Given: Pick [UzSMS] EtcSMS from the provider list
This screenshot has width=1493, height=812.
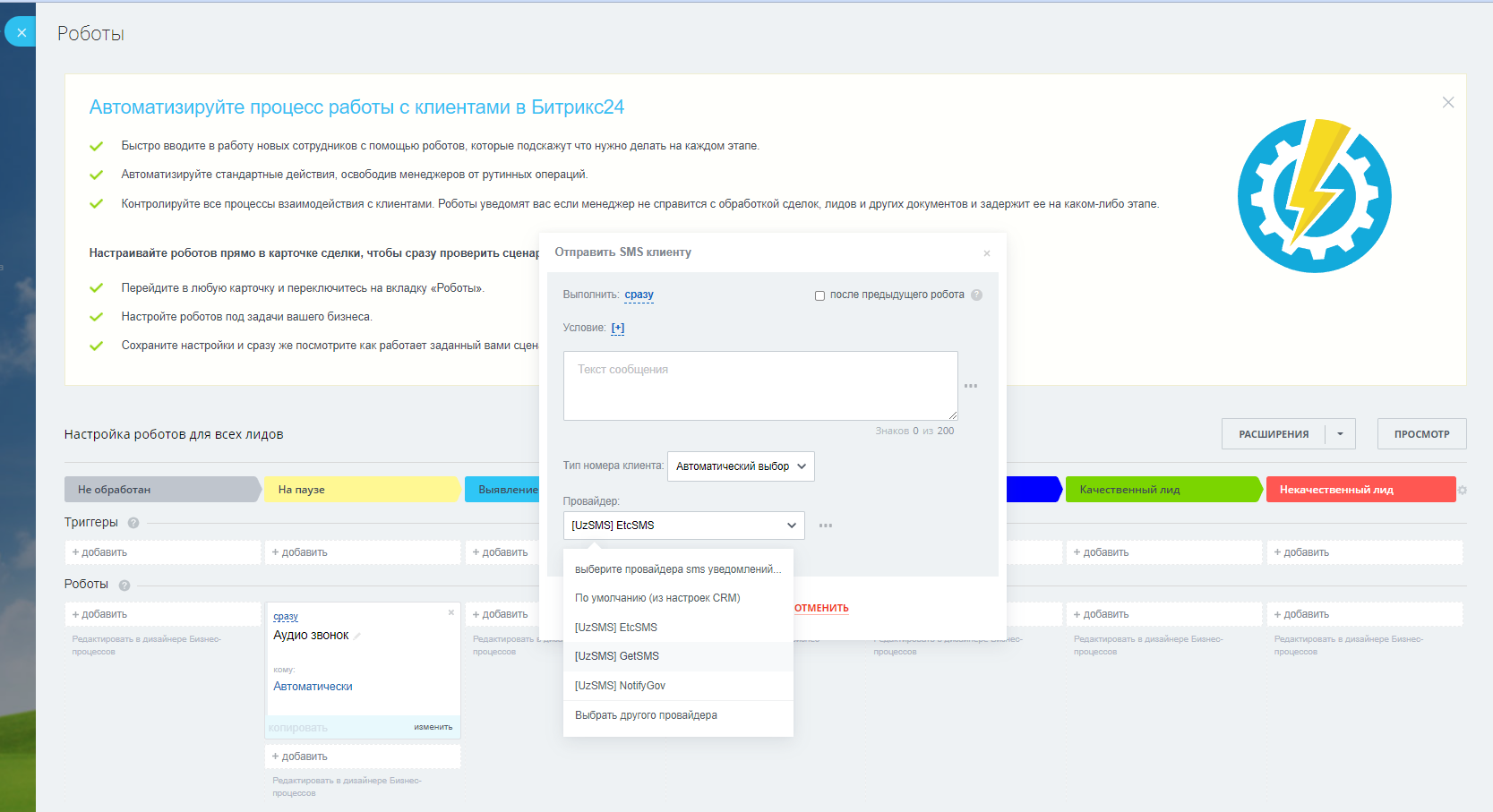Looking at the screenshot, I should (x=678, y=628).
